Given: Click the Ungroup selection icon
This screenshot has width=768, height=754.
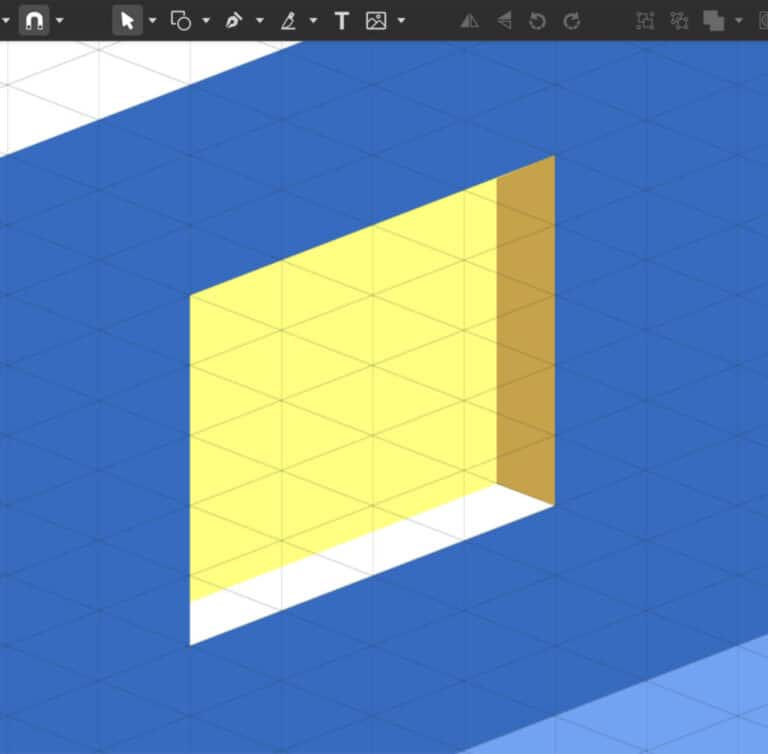Looking at the screenshot, I should coord(679,21).
